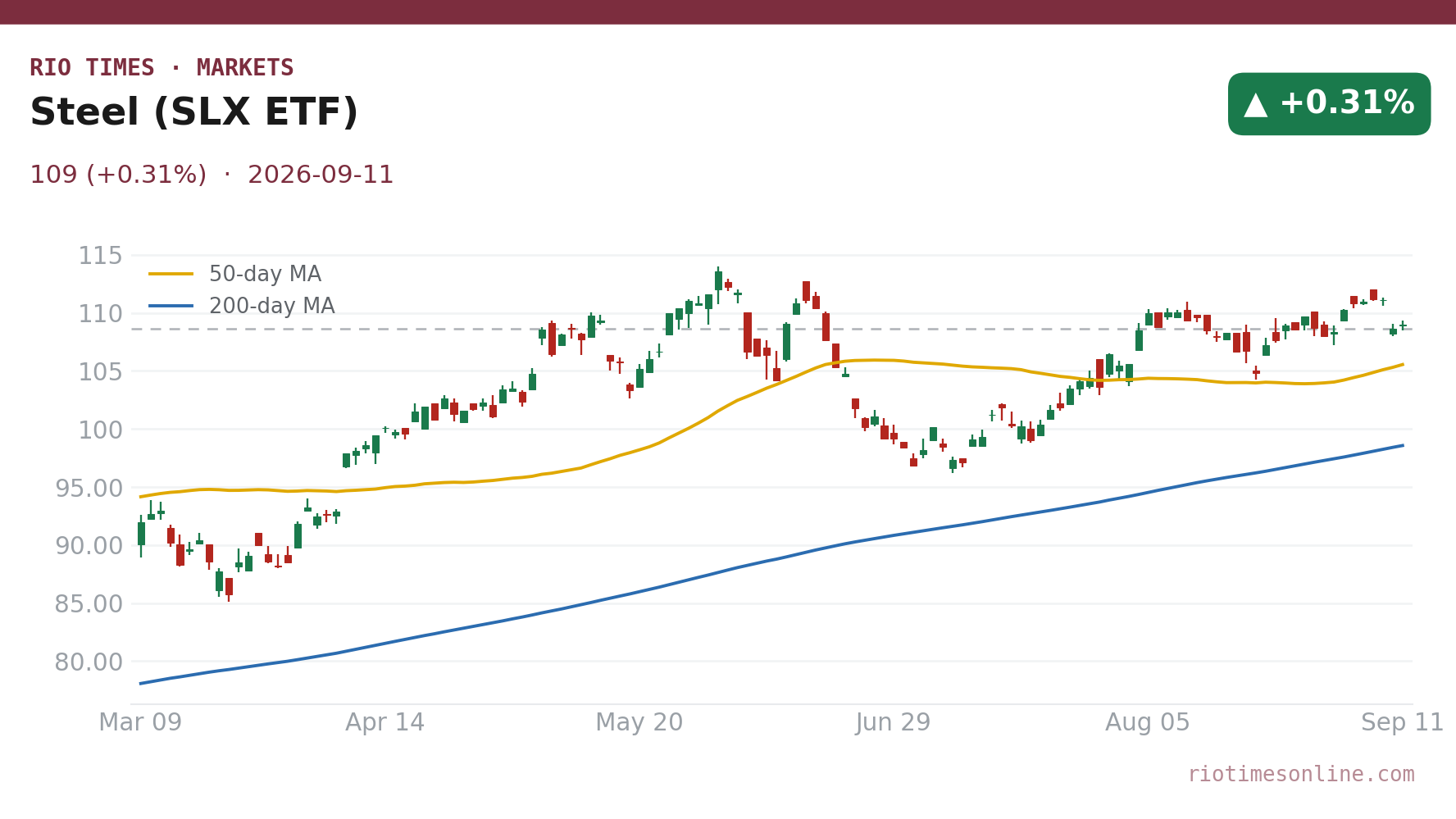1456x819 pixels.
Task: Click the 'RIO TIMES · MARKETS' header text
Action: coord(162,68)
